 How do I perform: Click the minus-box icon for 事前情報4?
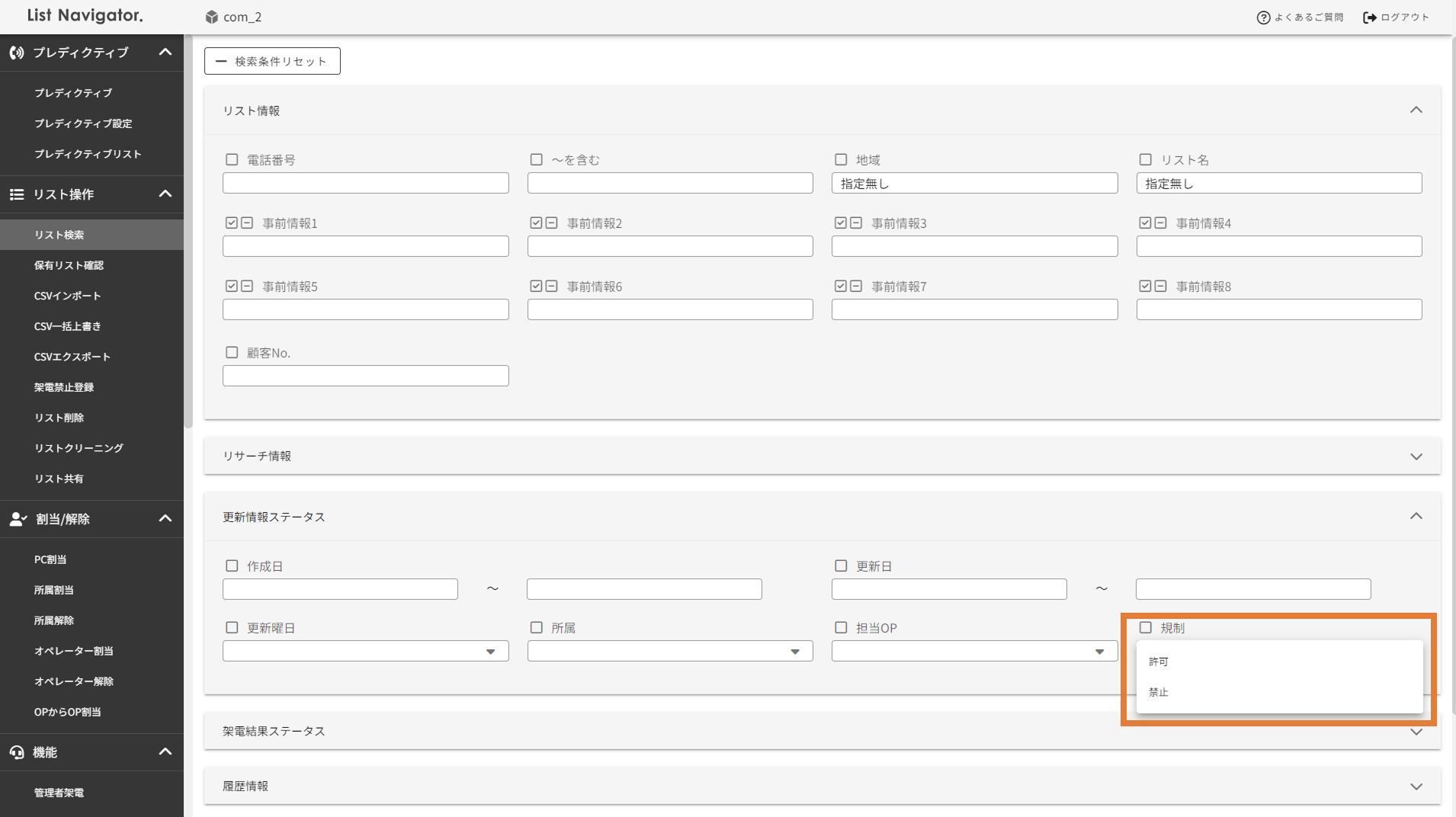tap(1160, 223)
